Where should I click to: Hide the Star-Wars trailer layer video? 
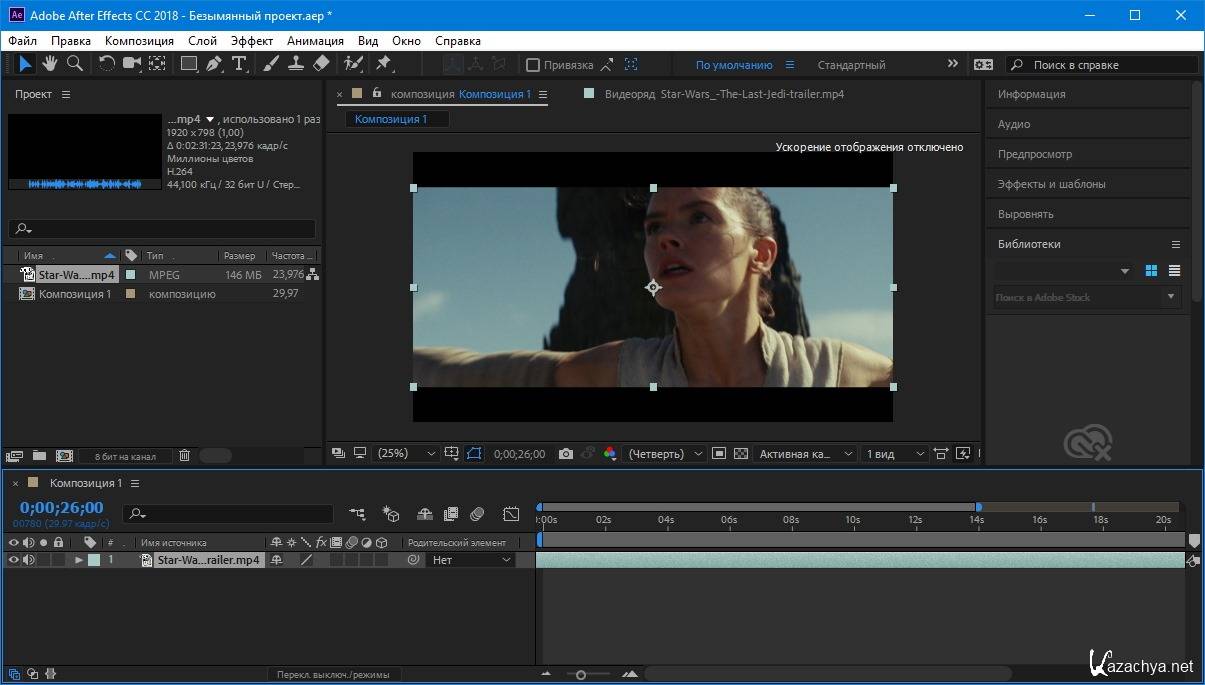(x=14, y=561)
